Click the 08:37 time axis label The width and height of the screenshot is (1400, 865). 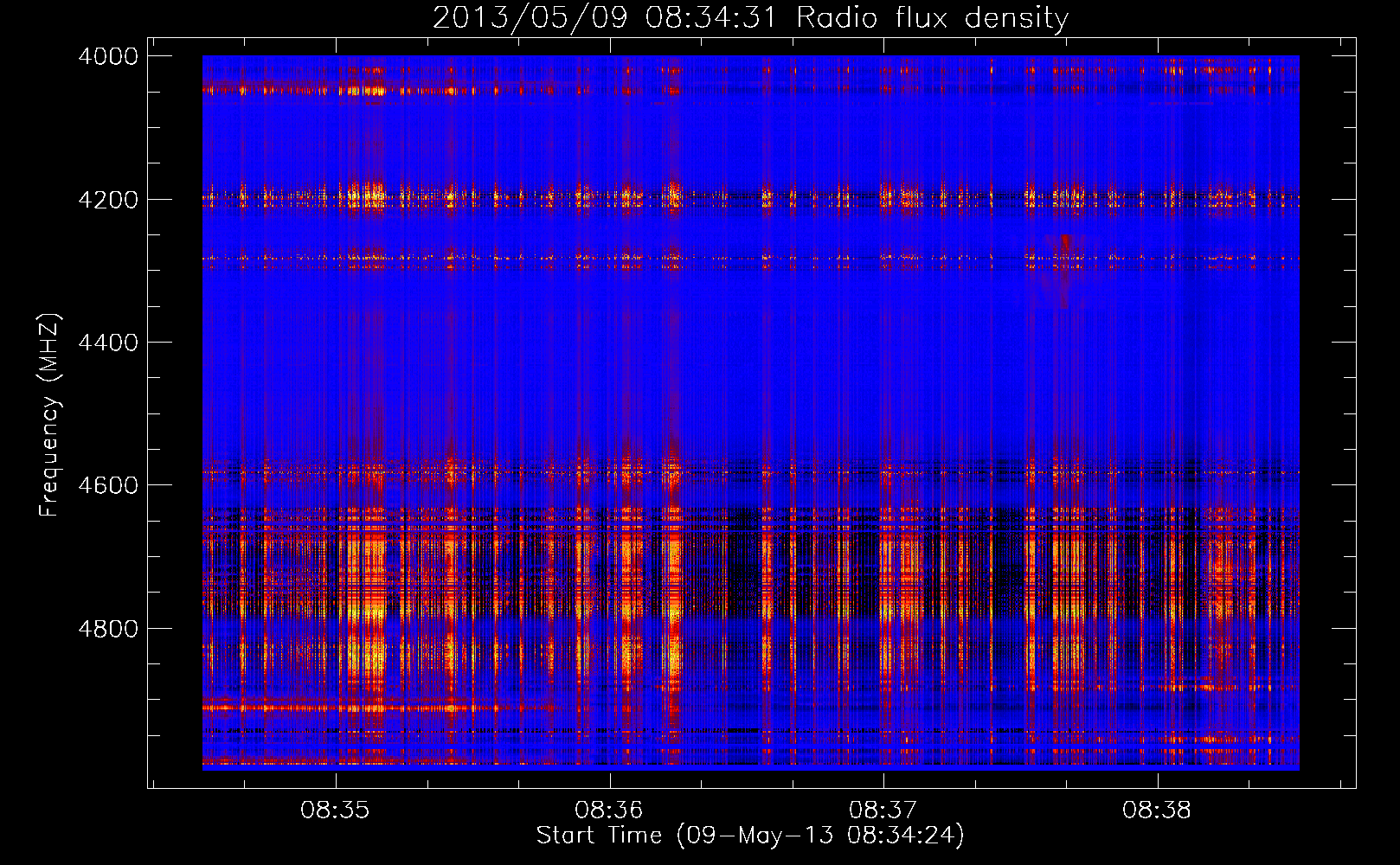coord(883,811)
